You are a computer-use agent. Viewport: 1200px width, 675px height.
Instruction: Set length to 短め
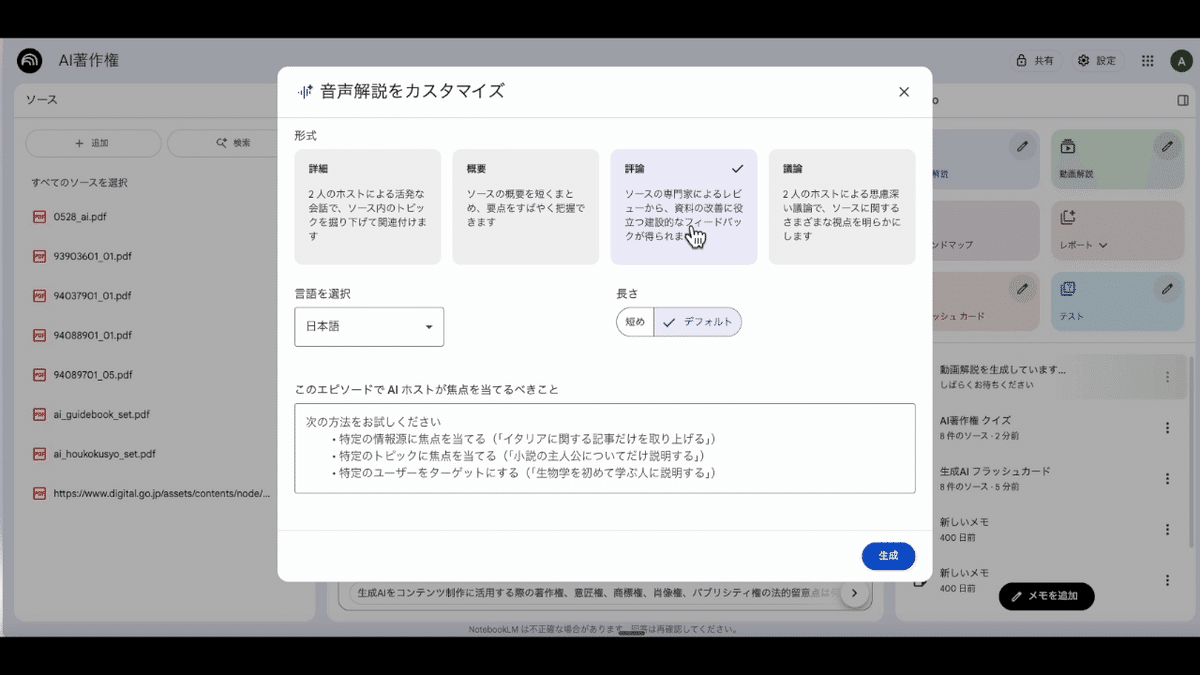tap(635, 322)
